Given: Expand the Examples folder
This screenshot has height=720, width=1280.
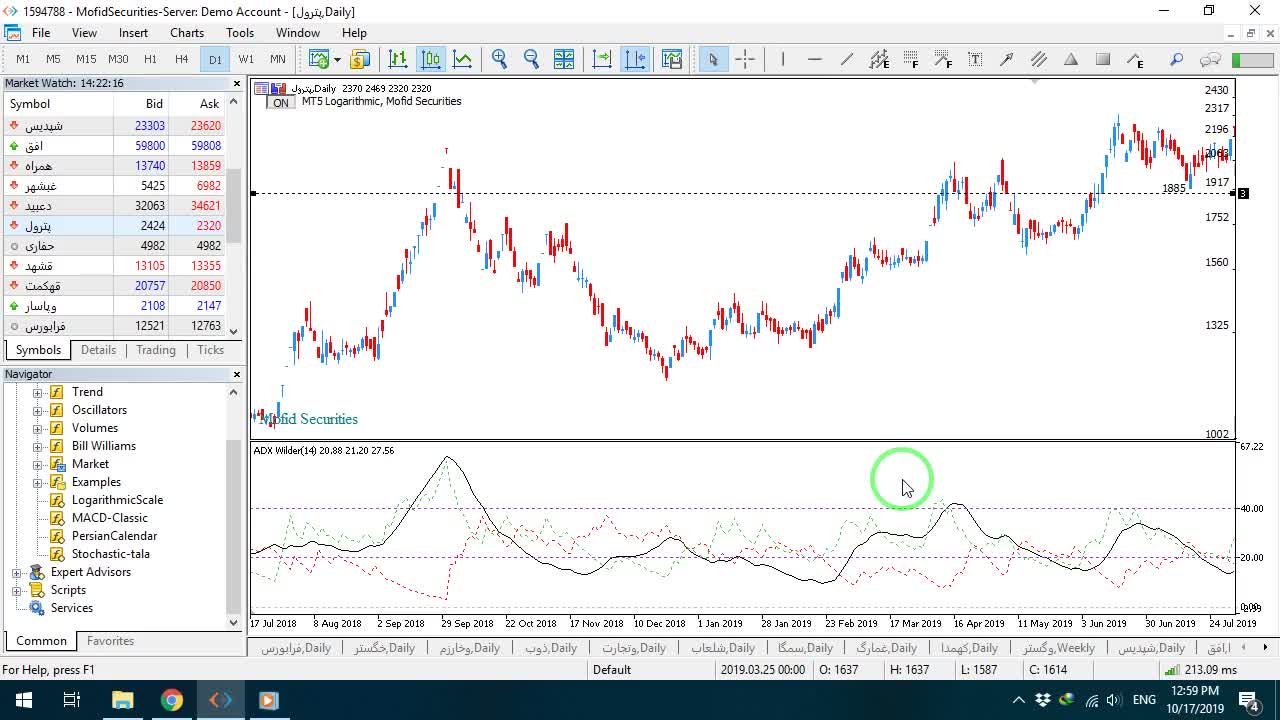Looking at the screenshot, I should pyautogui.click(x=38, y=482).
